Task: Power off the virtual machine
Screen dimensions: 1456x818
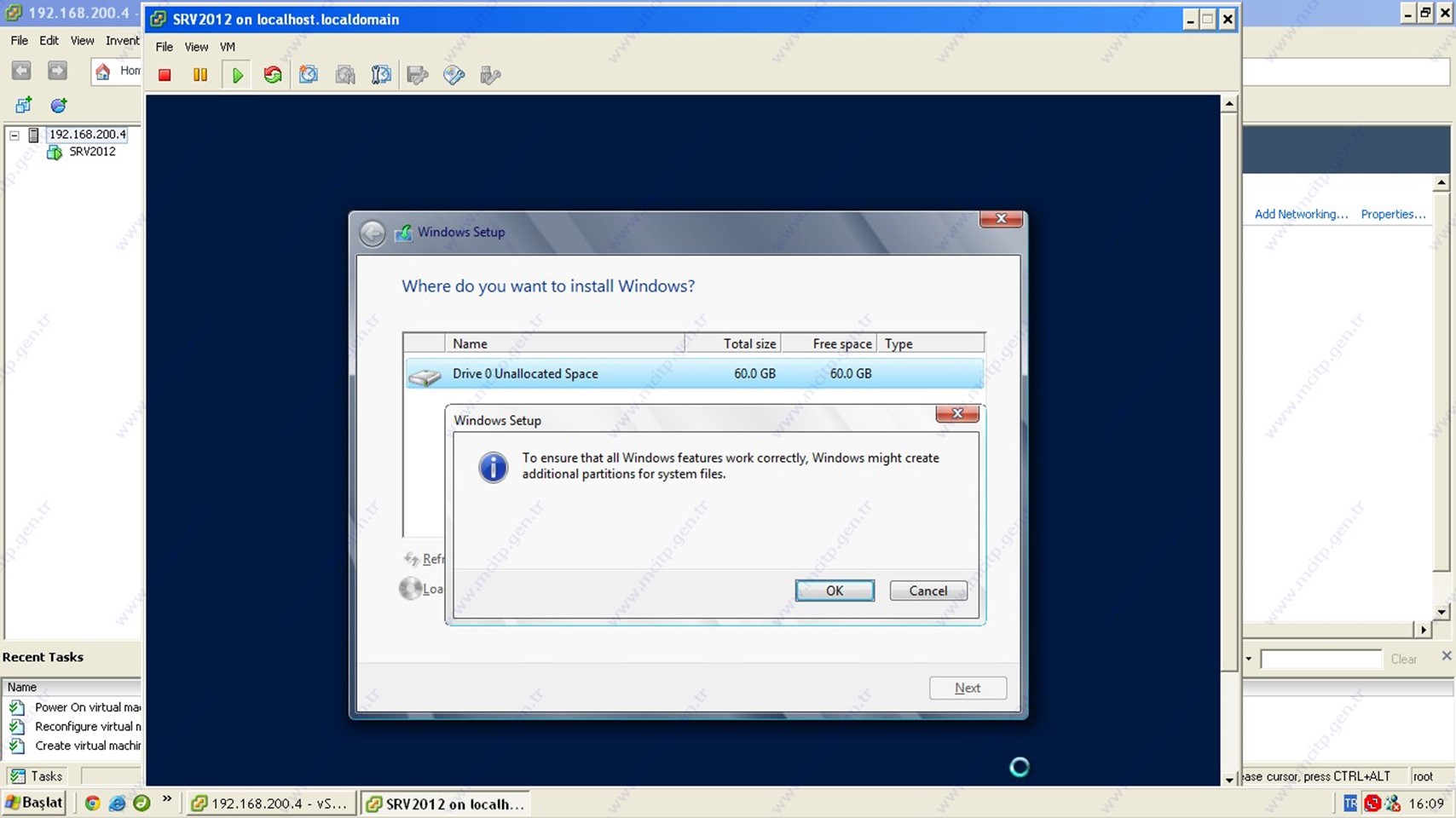Action: tap(165, 75)
